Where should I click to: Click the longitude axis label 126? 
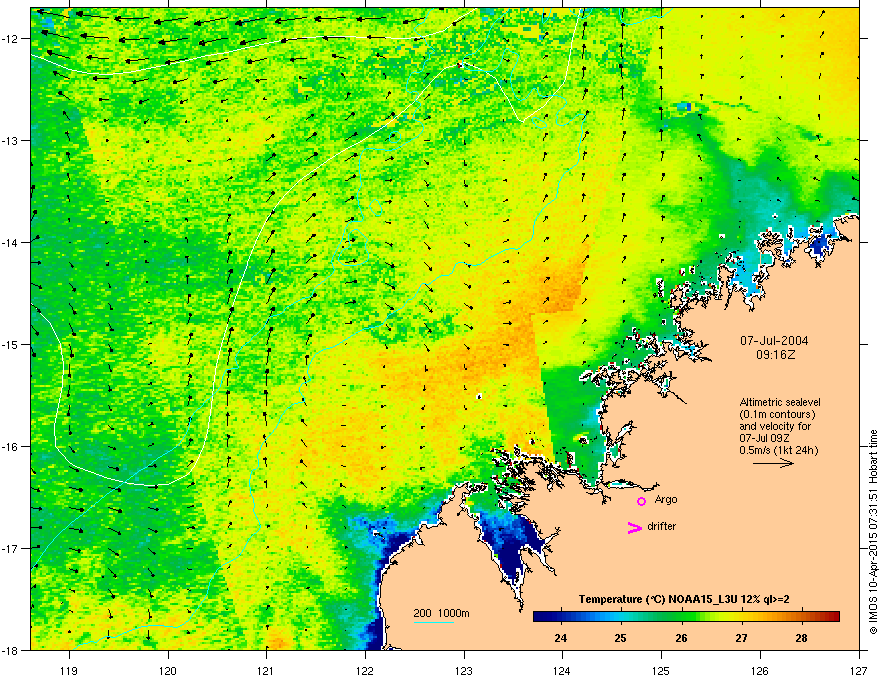point(760,670)
